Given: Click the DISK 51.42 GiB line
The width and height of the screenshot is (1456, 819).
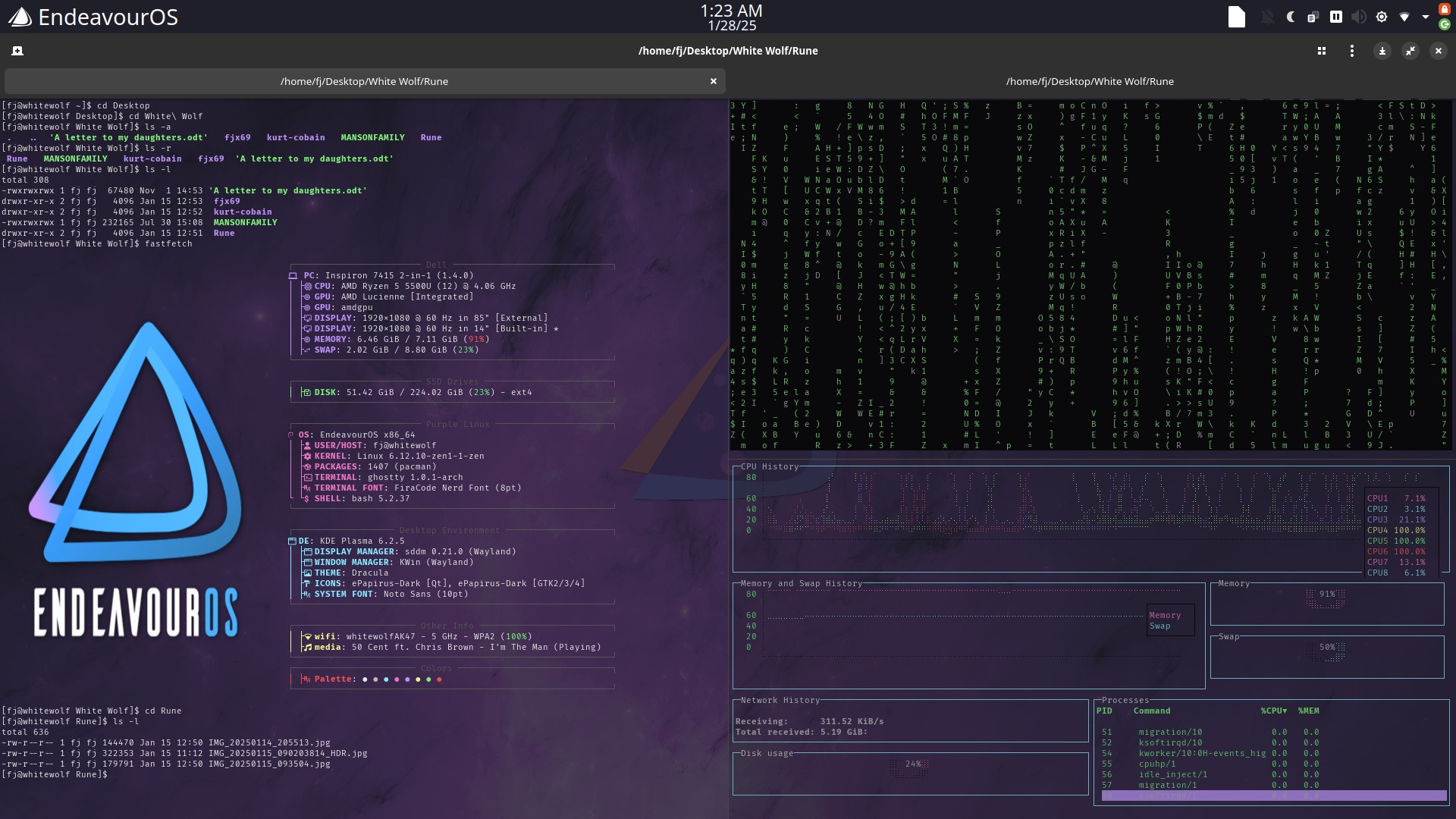Looking at the screenshot, I should coord(417,392).
